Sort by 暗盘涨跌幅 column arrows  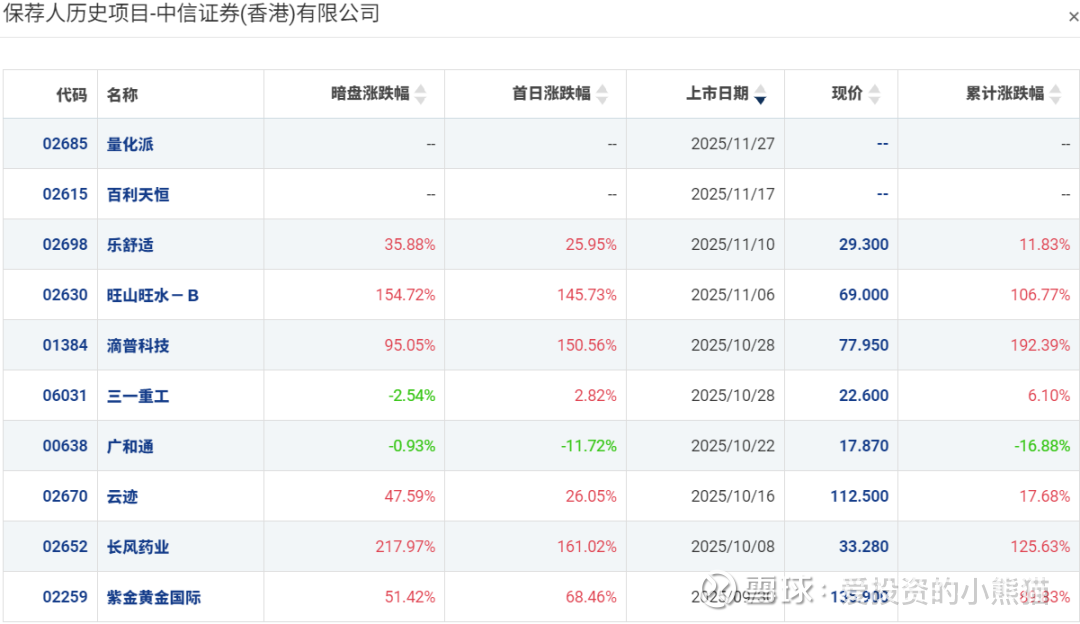(420, 94)
